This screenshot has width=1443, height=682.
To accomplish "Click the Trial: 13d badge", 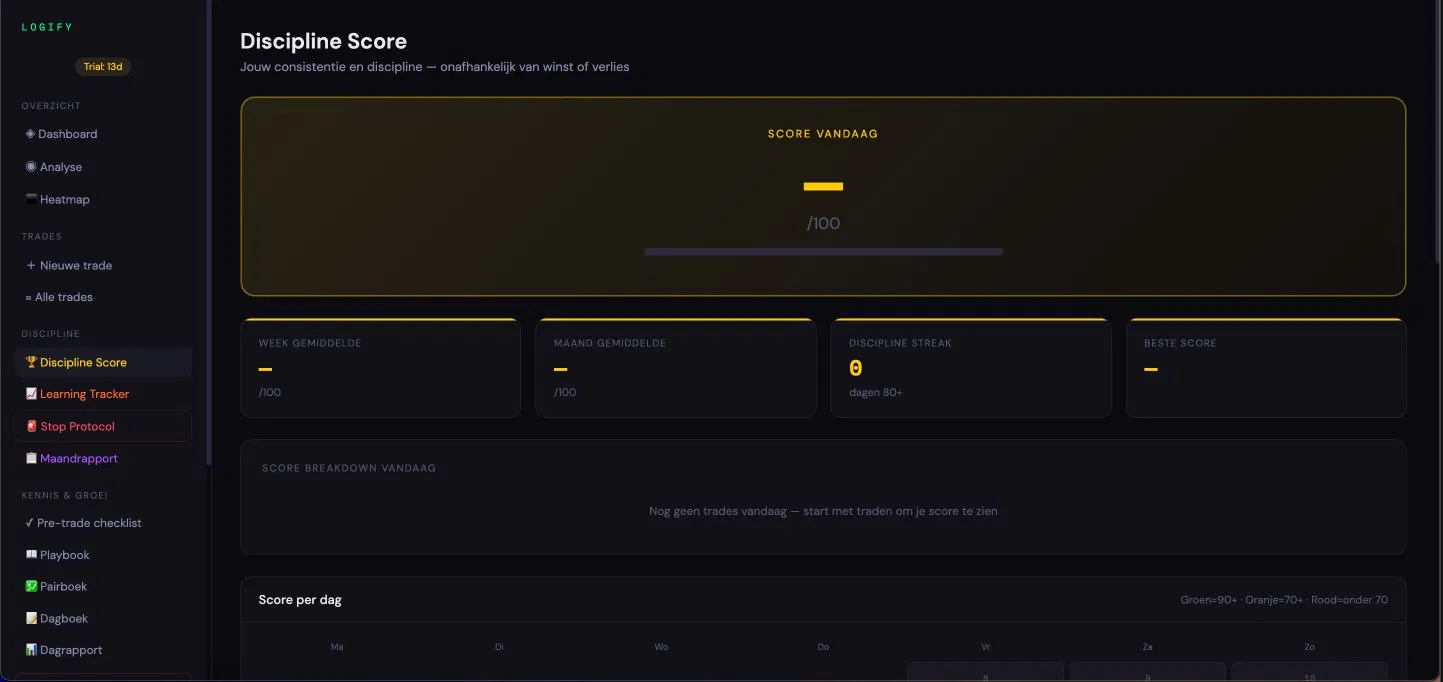I will point(103,67).
